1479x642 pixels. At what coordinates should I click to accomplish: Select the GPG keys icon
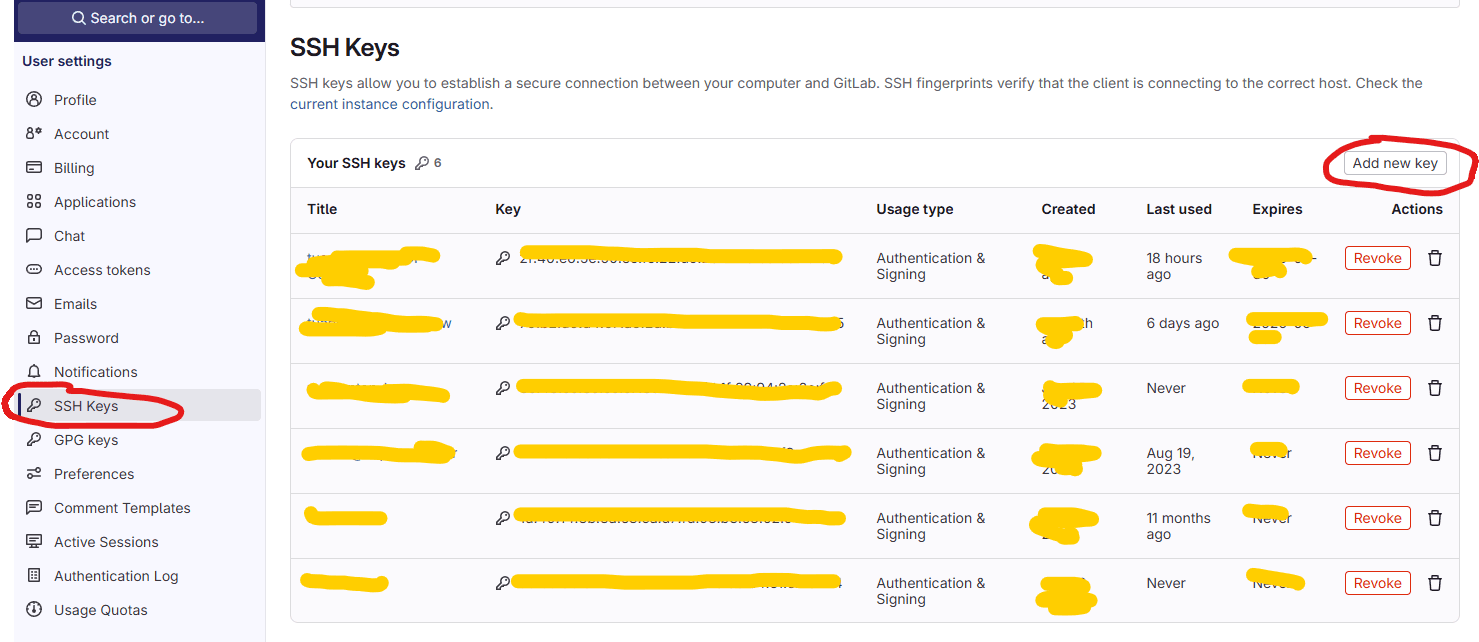[x=33, y=439]
